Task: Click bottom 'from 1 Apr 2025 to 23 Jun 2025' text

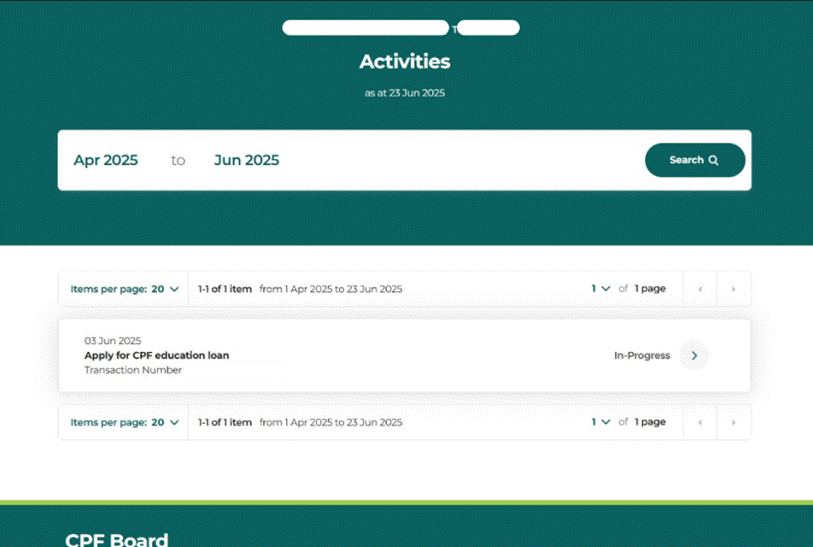Action: pos(331,422)
